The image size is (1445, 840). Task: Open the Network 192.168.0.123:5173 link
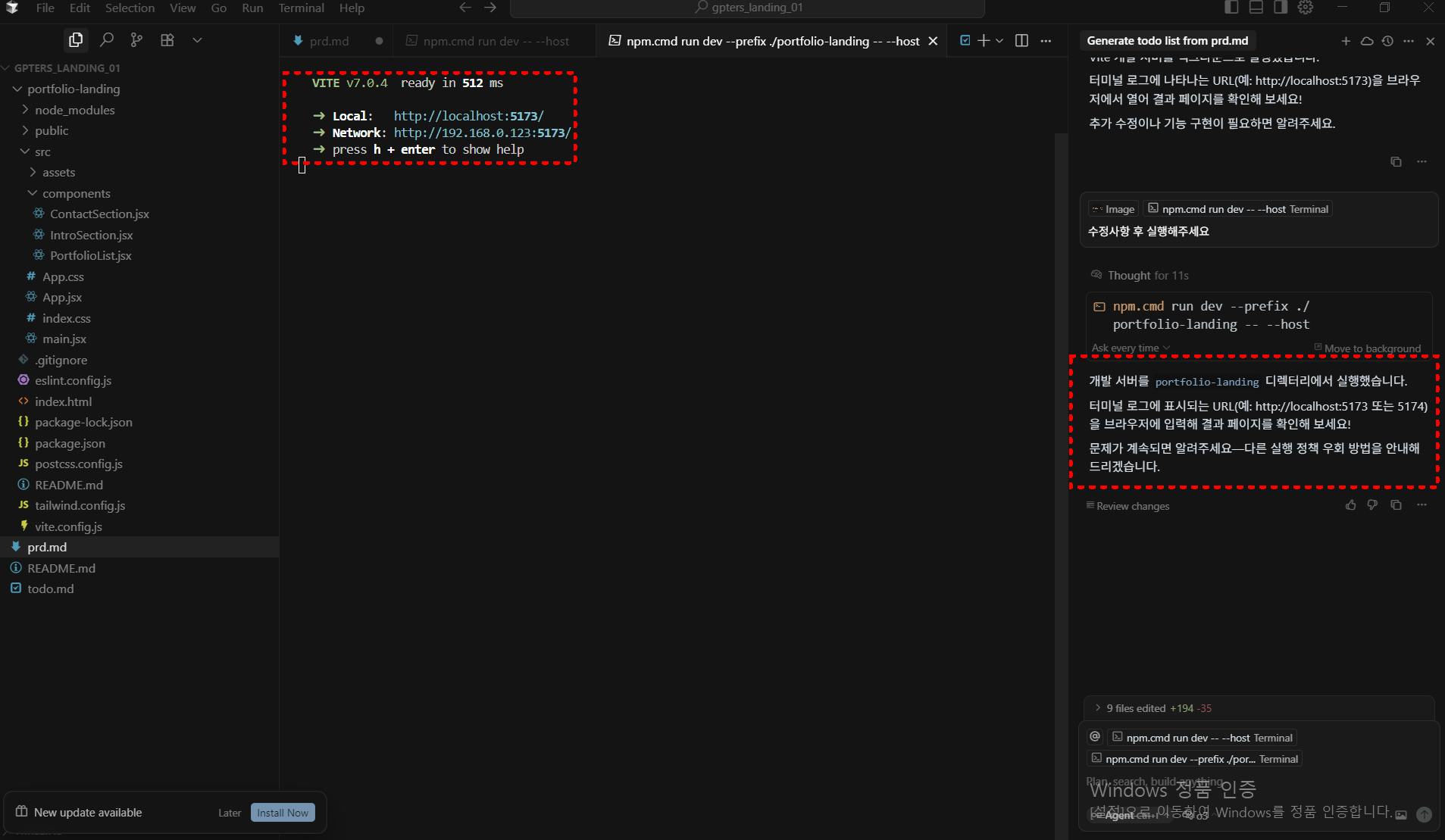(482, 133)
